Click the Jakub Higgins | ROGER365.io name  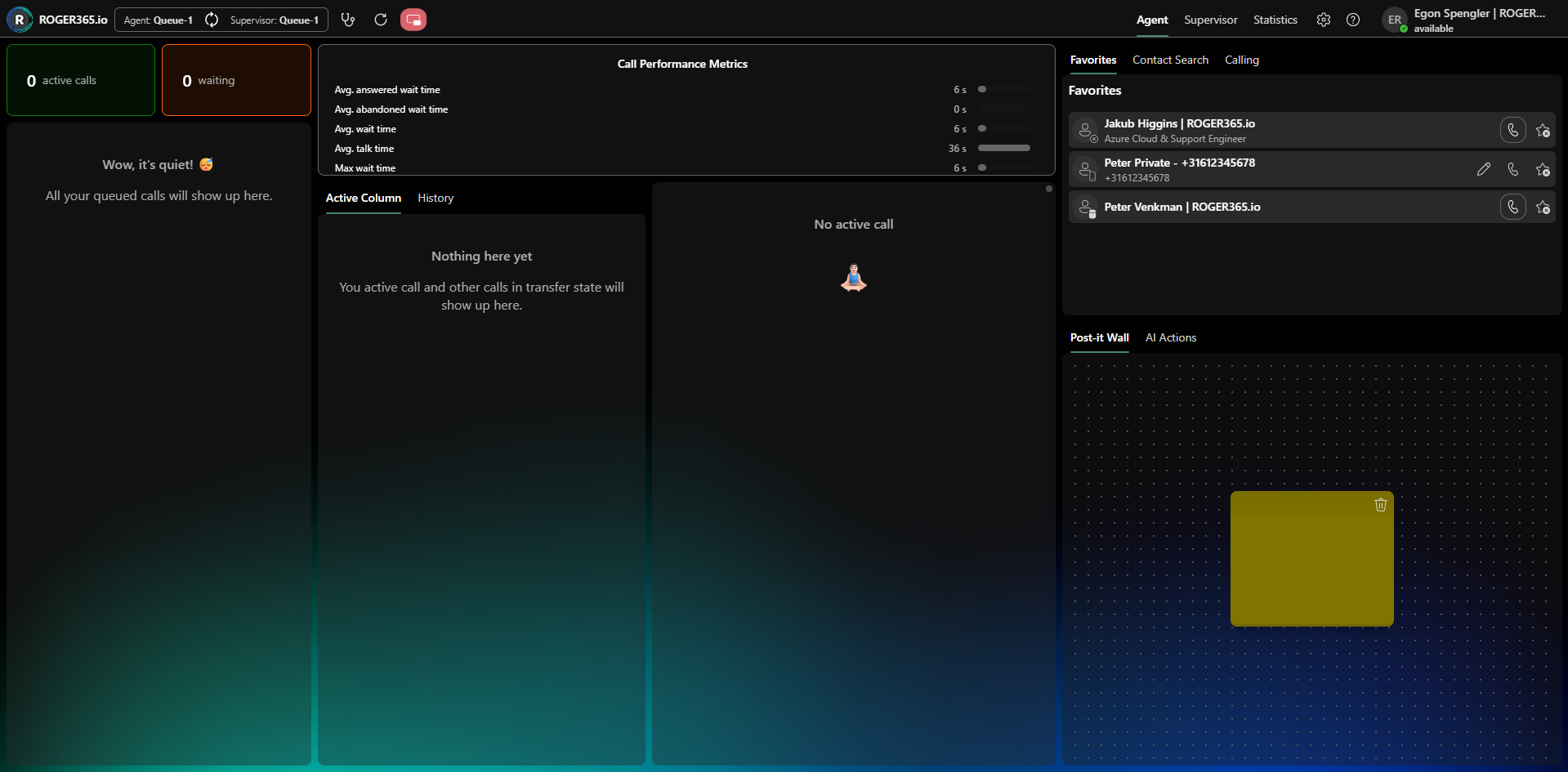[1180, 123]
